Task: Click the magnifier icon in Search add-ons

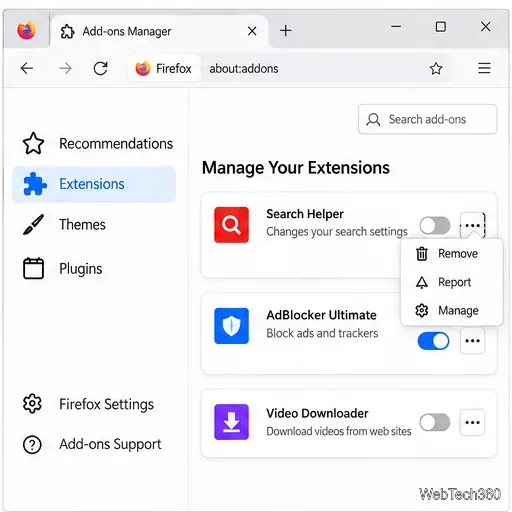Action: [x=373, y=119]
